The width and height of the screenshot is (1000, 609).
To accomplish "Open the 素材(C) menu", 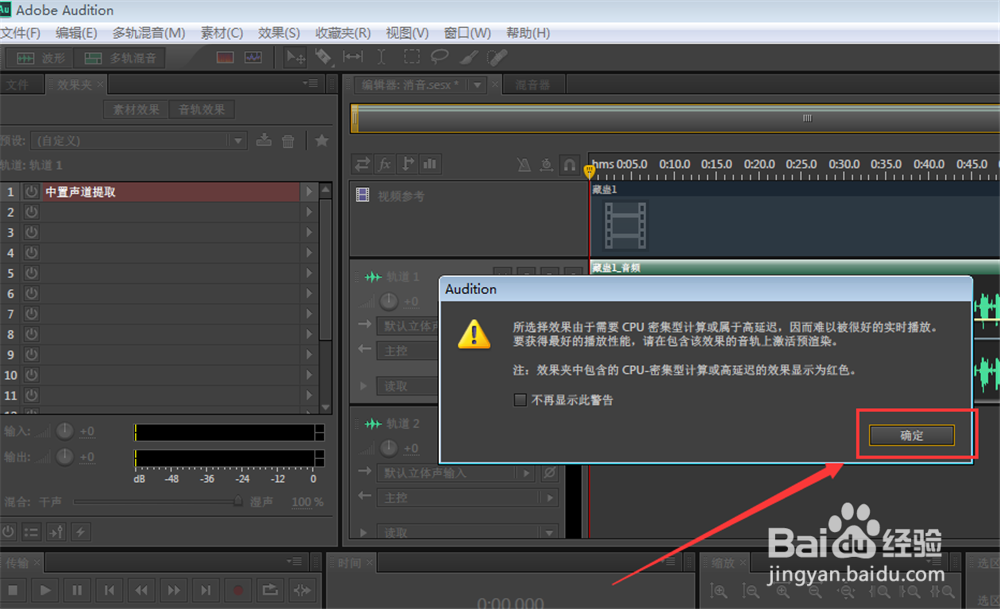I will [222, 33].
